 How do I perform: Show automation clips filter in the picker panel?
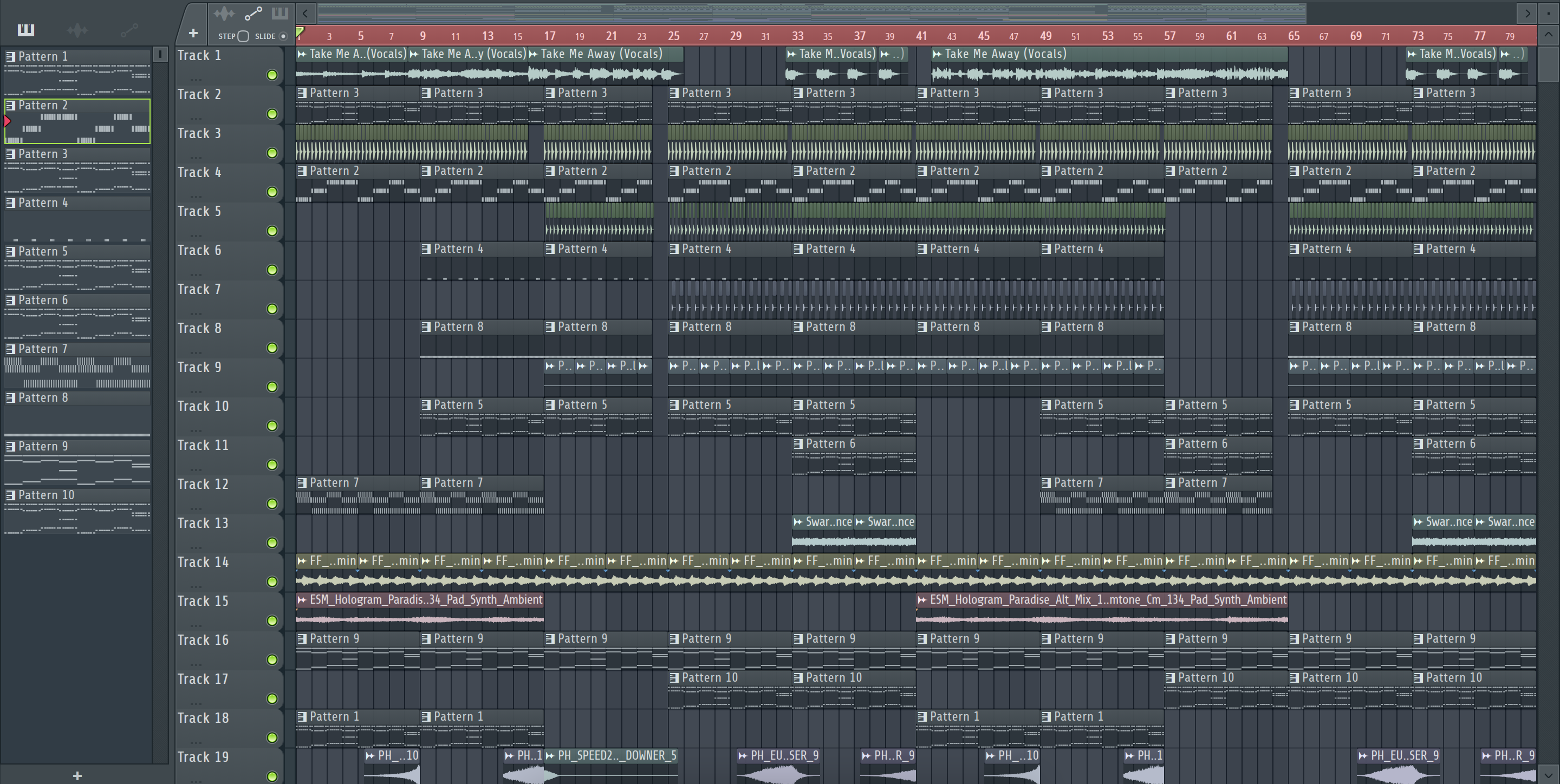tap(129, 30)
